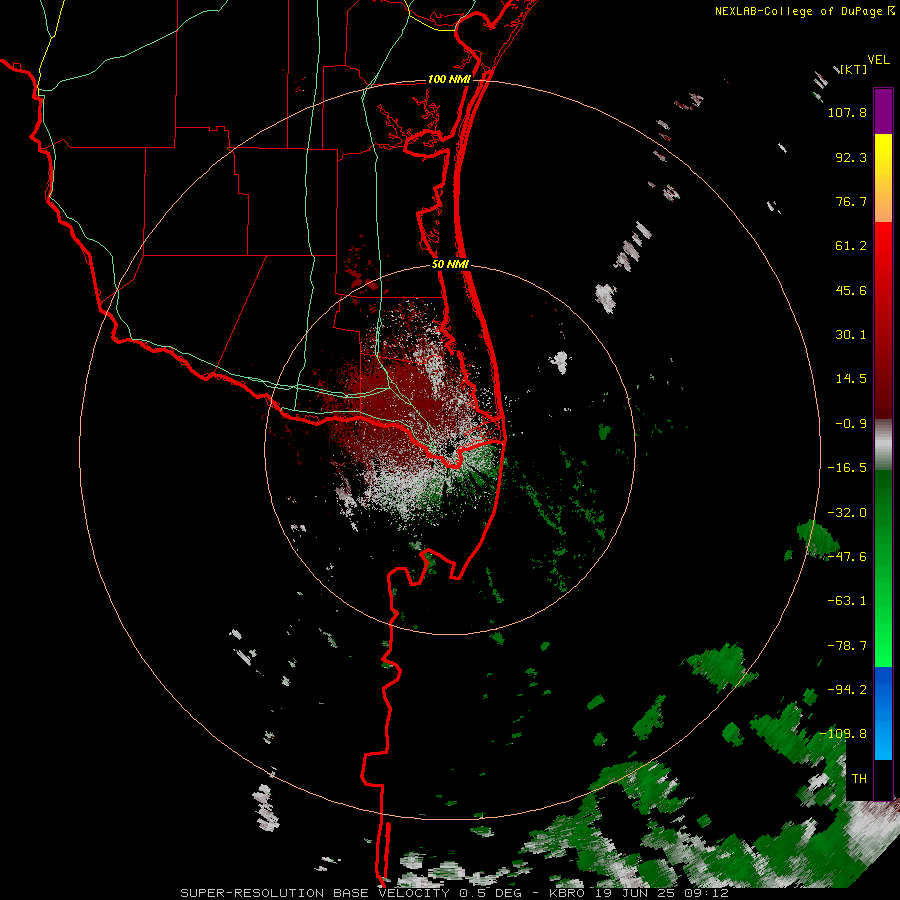Select the -16.5 velocity scale value
900x900 pixels.
(847, 468)
